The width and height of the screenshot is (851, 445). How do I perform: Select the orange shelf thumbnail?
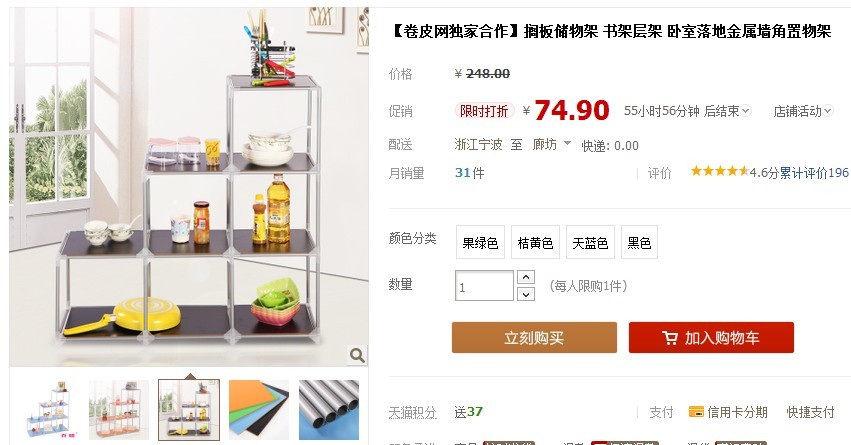[x=119, y=410]
